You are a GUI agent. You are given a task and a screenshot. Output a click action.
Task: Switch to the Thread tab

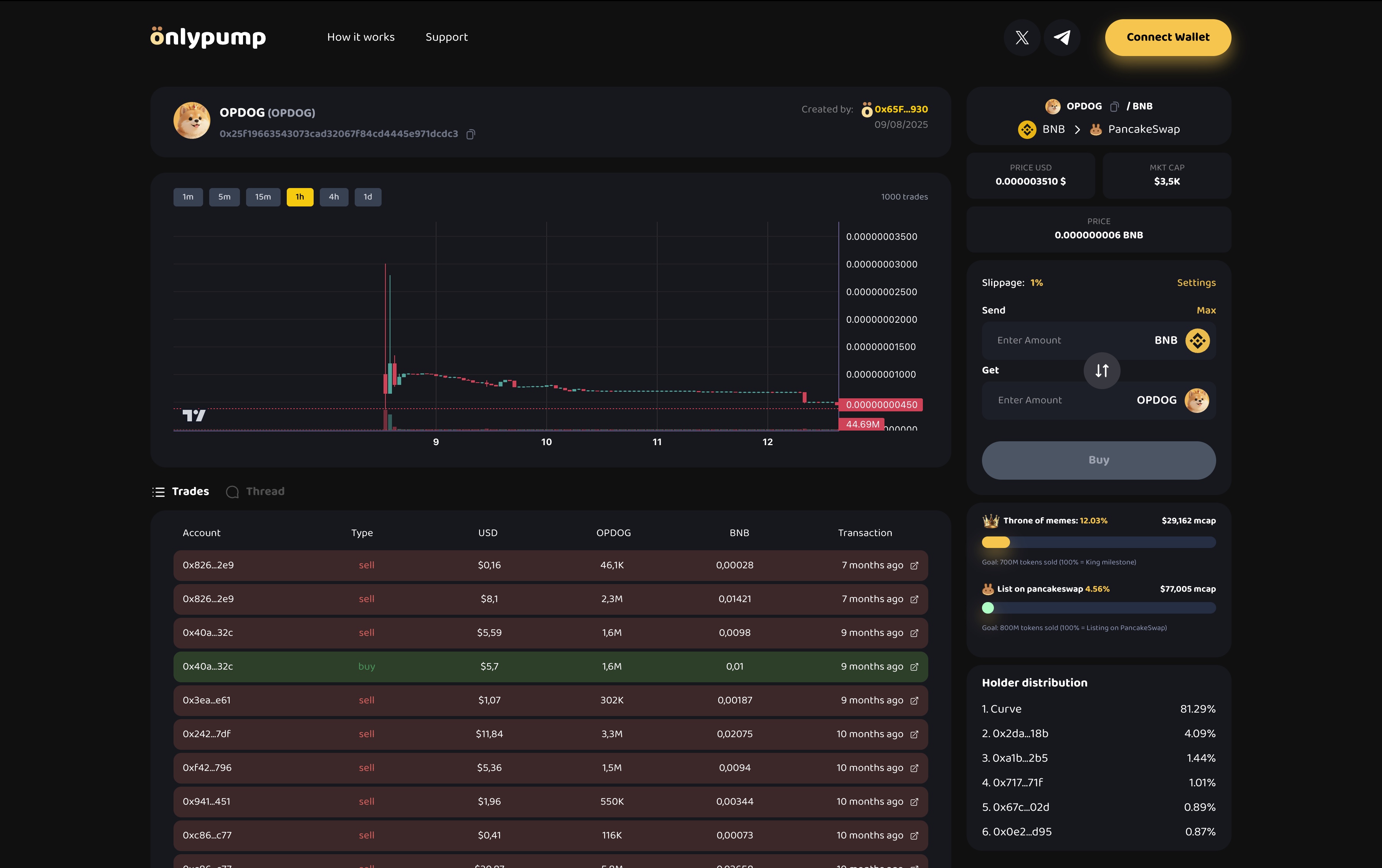click(255, 492)
